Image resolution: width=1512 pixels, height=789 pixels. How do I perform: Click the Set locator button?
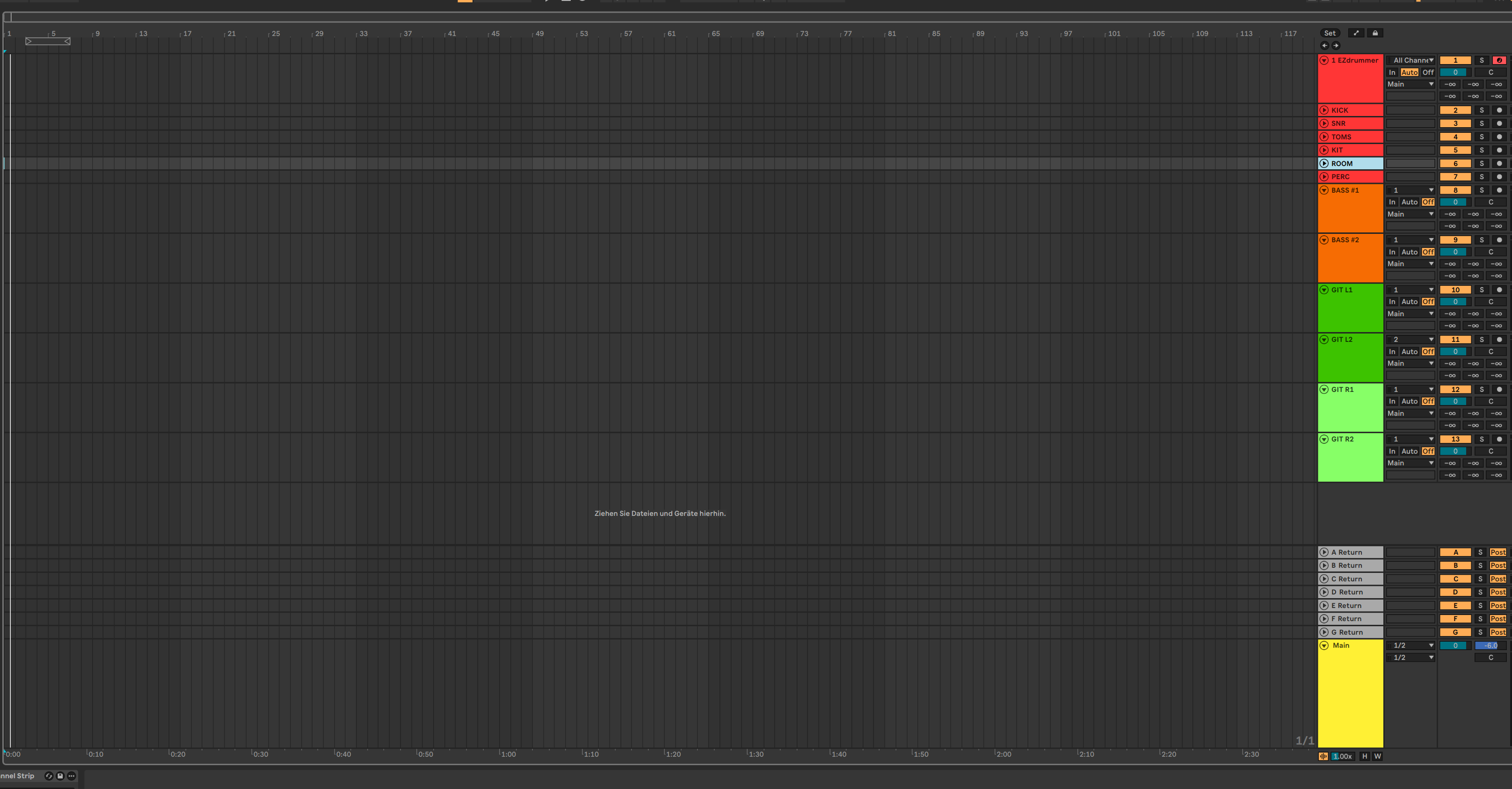coord(1330,33)
